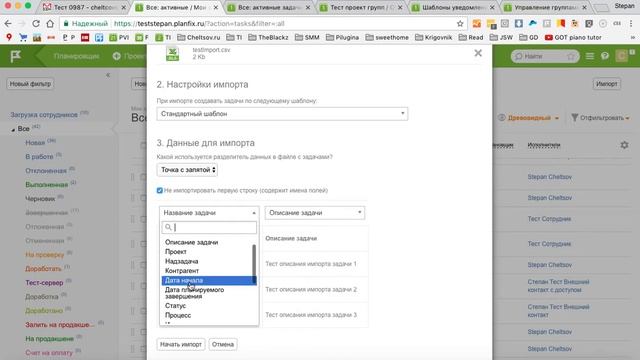The height and width of the screenshot is (360, 640).
Task: Bookmark page with star icon in address bar
Action: tap(460, 24)
